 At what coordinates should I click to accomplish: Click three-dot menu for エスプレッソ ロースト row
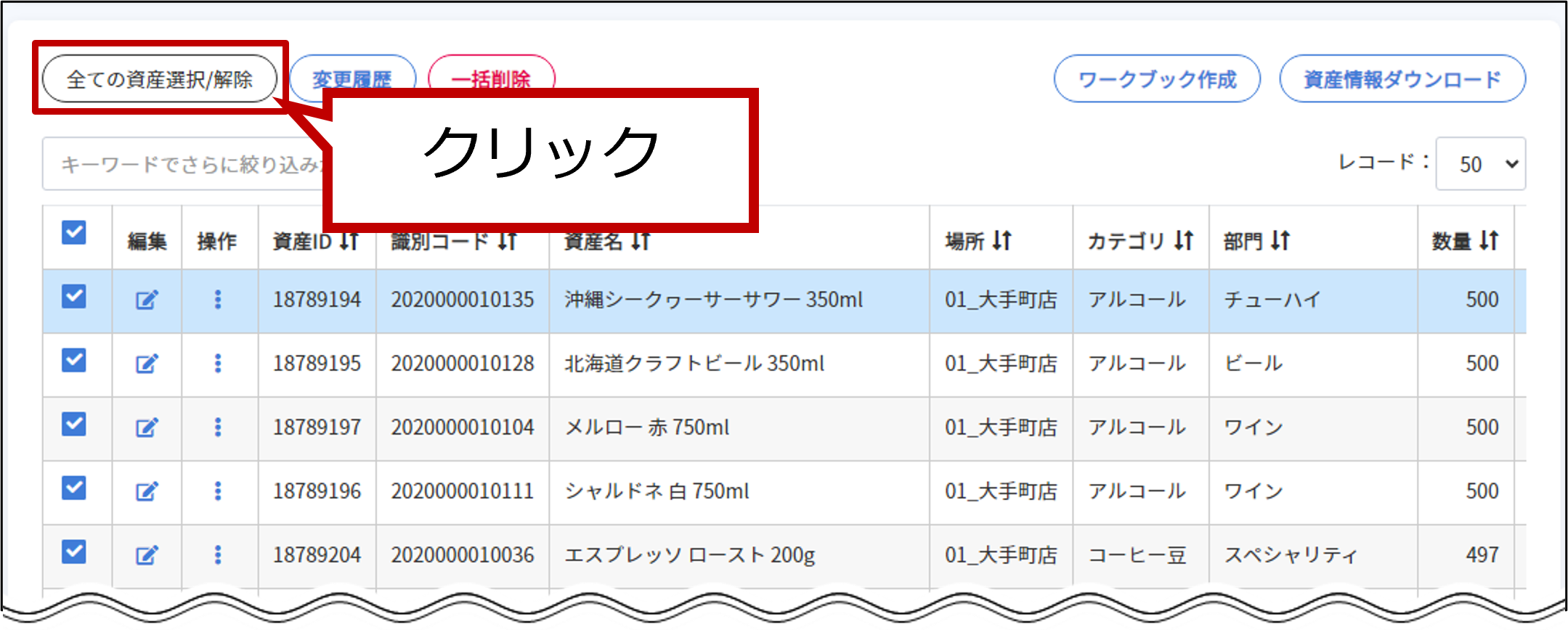(217, 555)
